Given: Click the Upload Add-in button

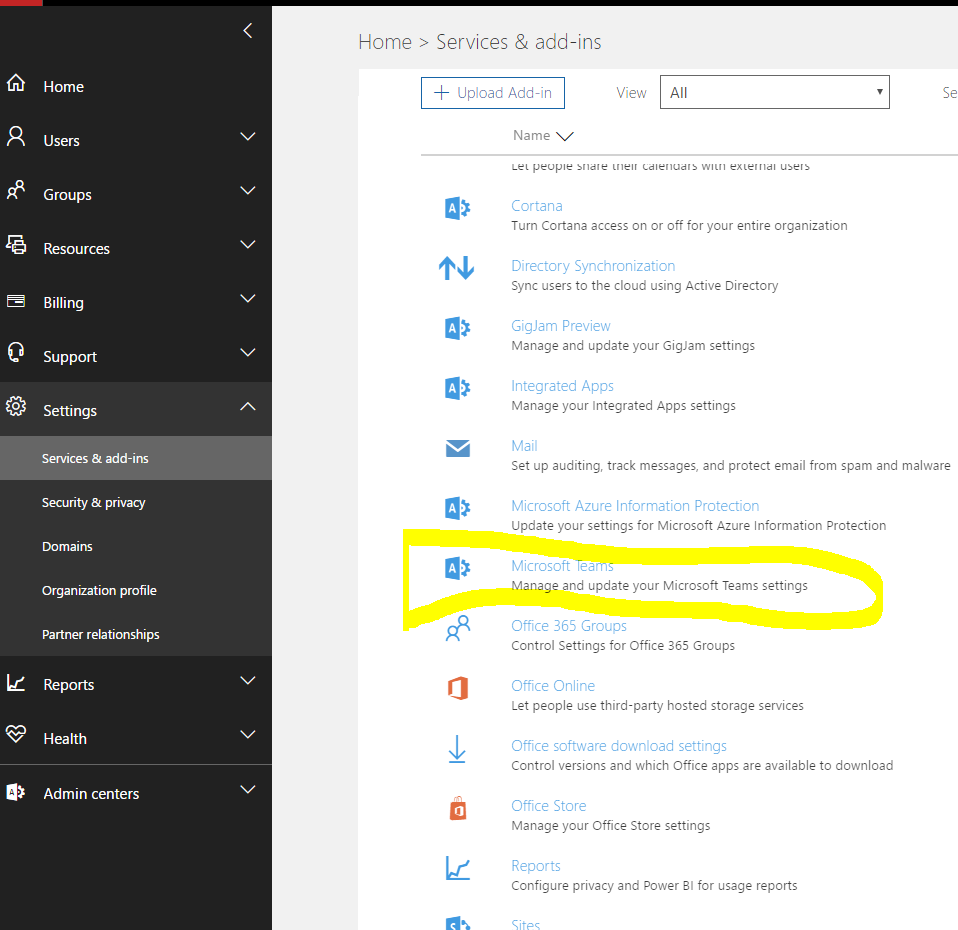Looking at the screenshot, I should [x=492, y=93].
